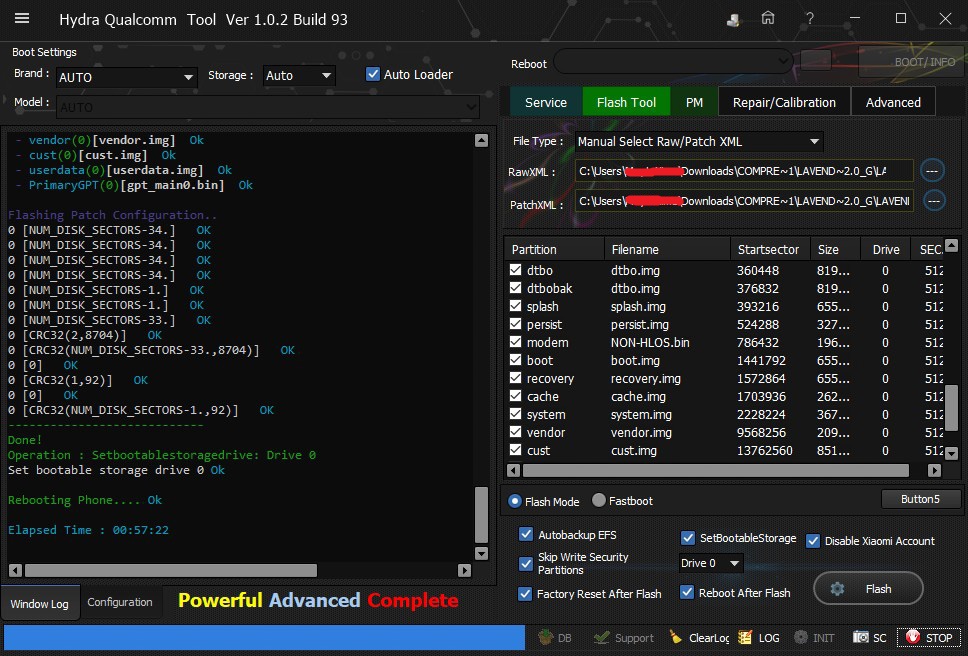Open the File Type dropdown
The height and width of the screenshot is (656, 968).
pyautogui.click(x=698, y=141)
